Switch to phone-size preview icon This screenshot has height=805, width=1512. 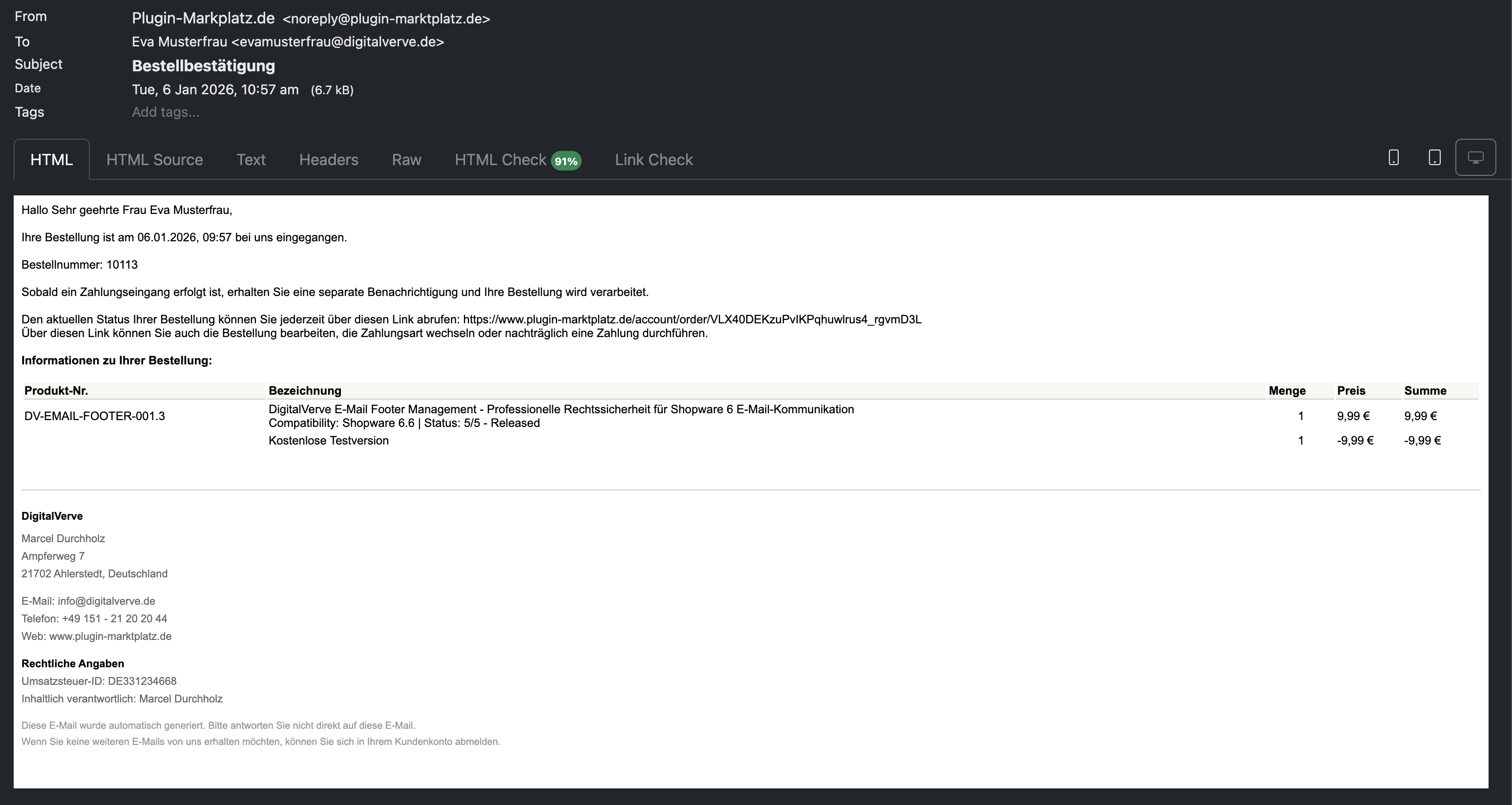point(1393,157)
